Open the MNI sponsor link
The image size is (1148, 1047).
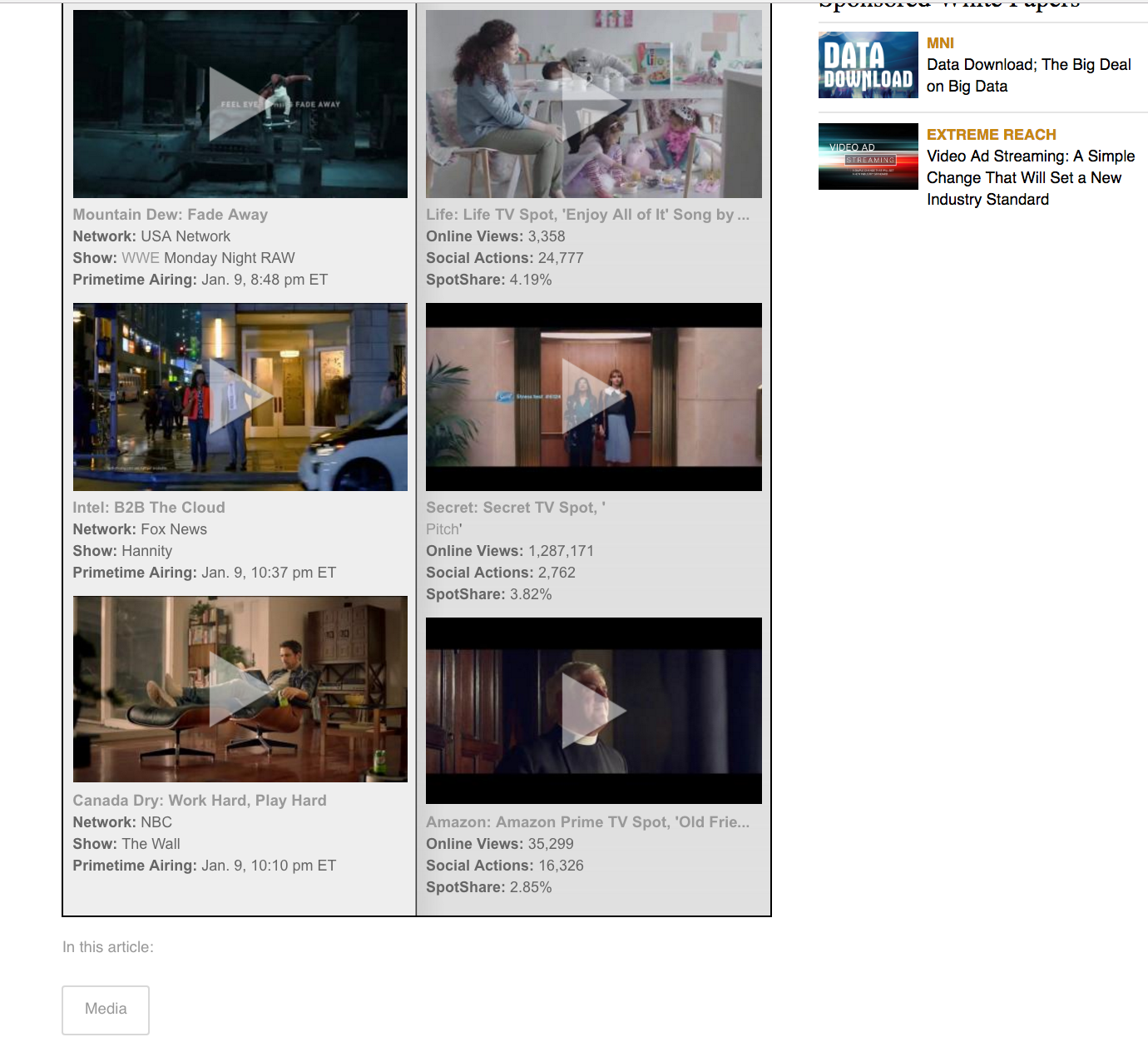click(940, 43)
